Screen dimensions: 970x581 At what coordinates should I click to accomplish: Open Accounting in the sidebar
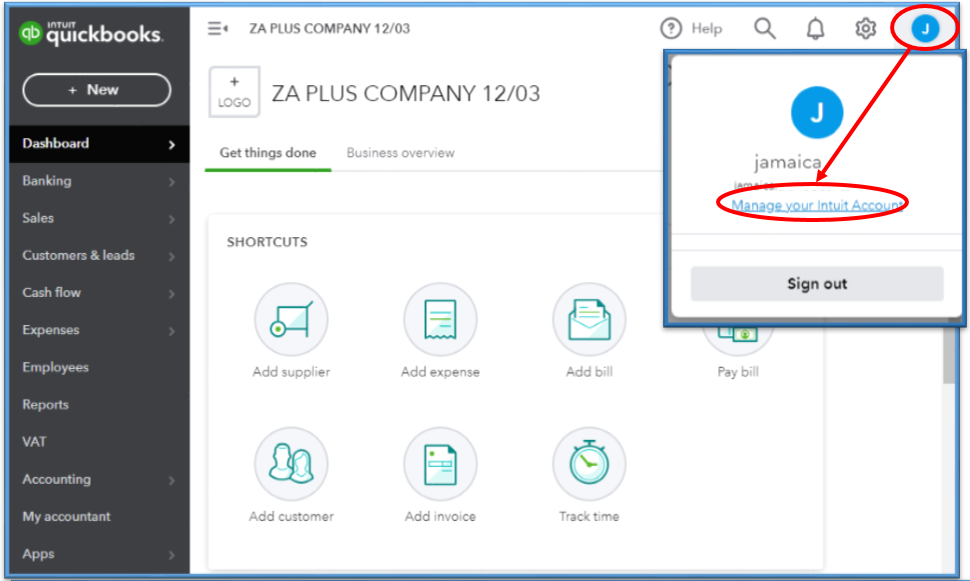click(x=100, y=480)
